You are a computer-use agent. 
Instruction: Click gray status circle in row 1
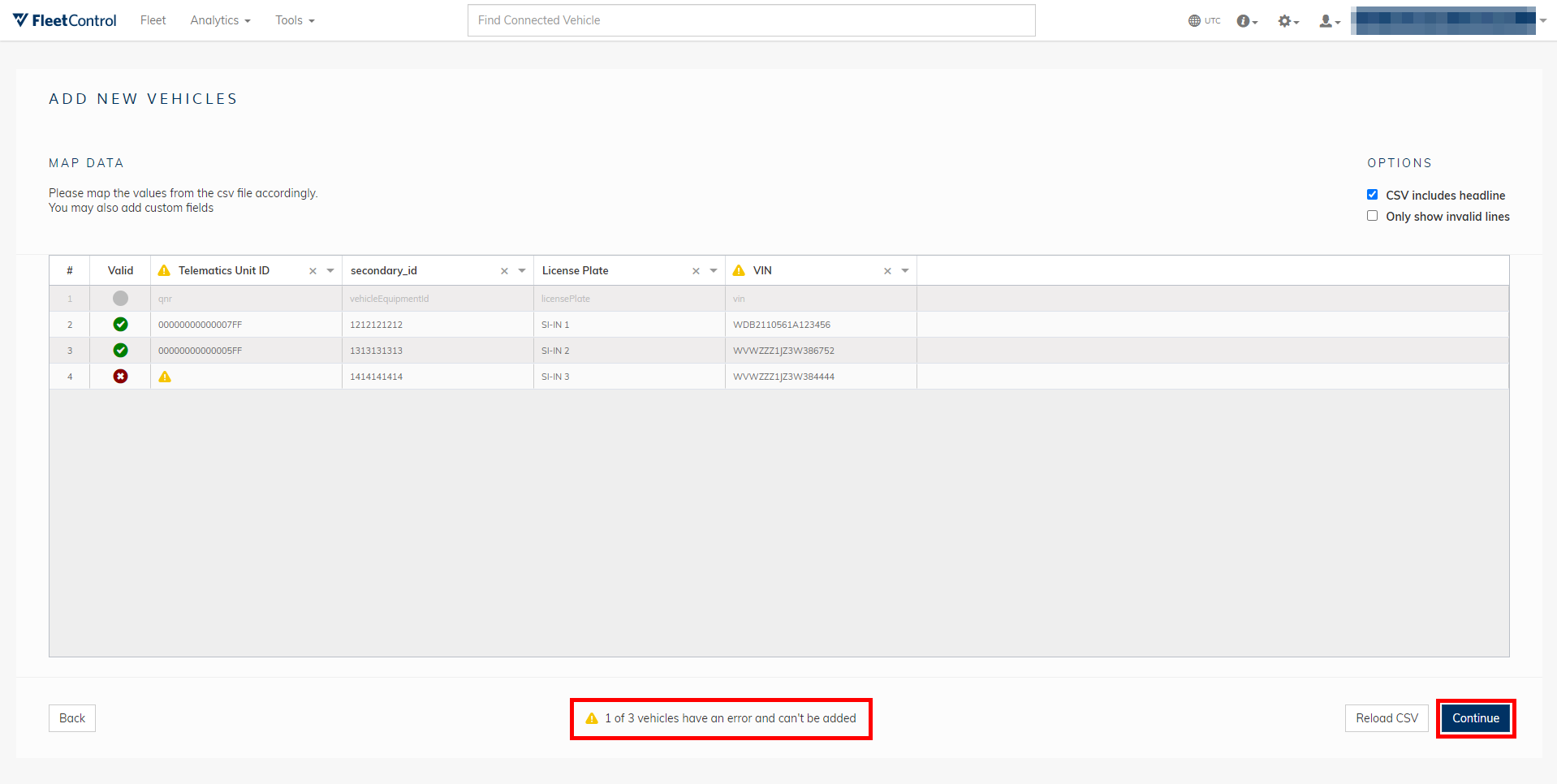120,299
